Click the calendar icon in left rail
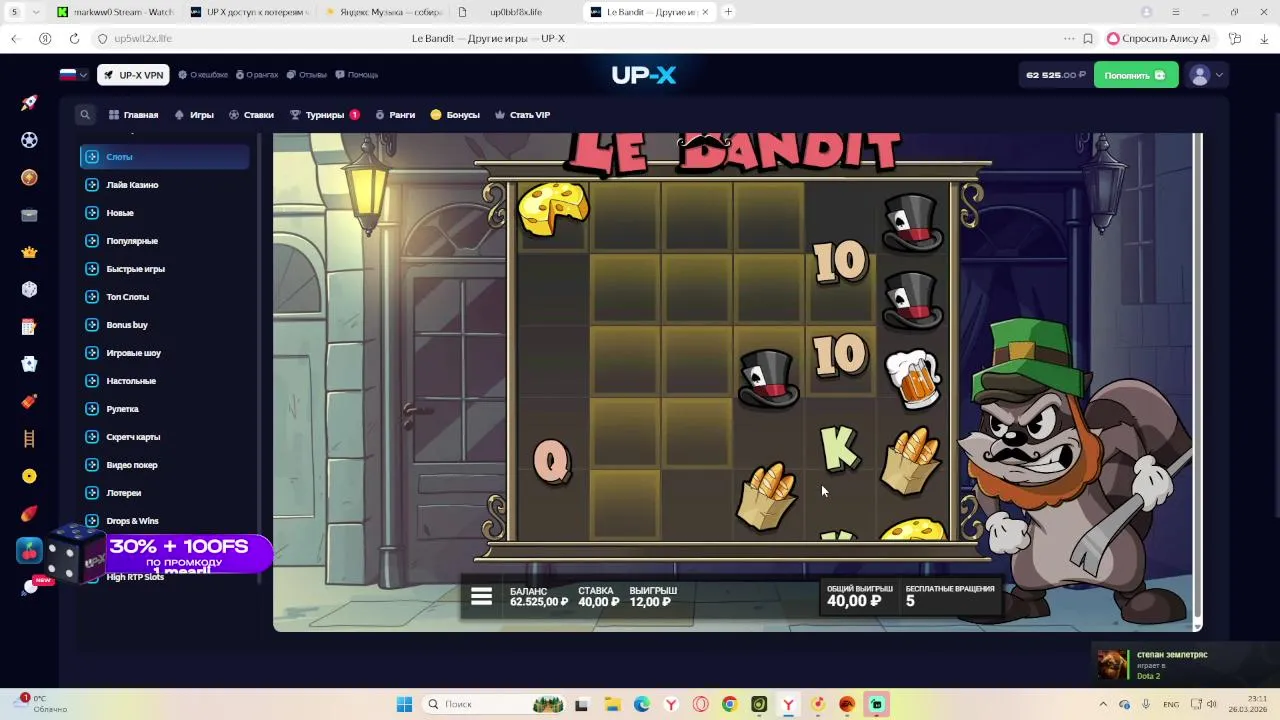Viewport: 1280px width, 720px height. coord(29,327)
